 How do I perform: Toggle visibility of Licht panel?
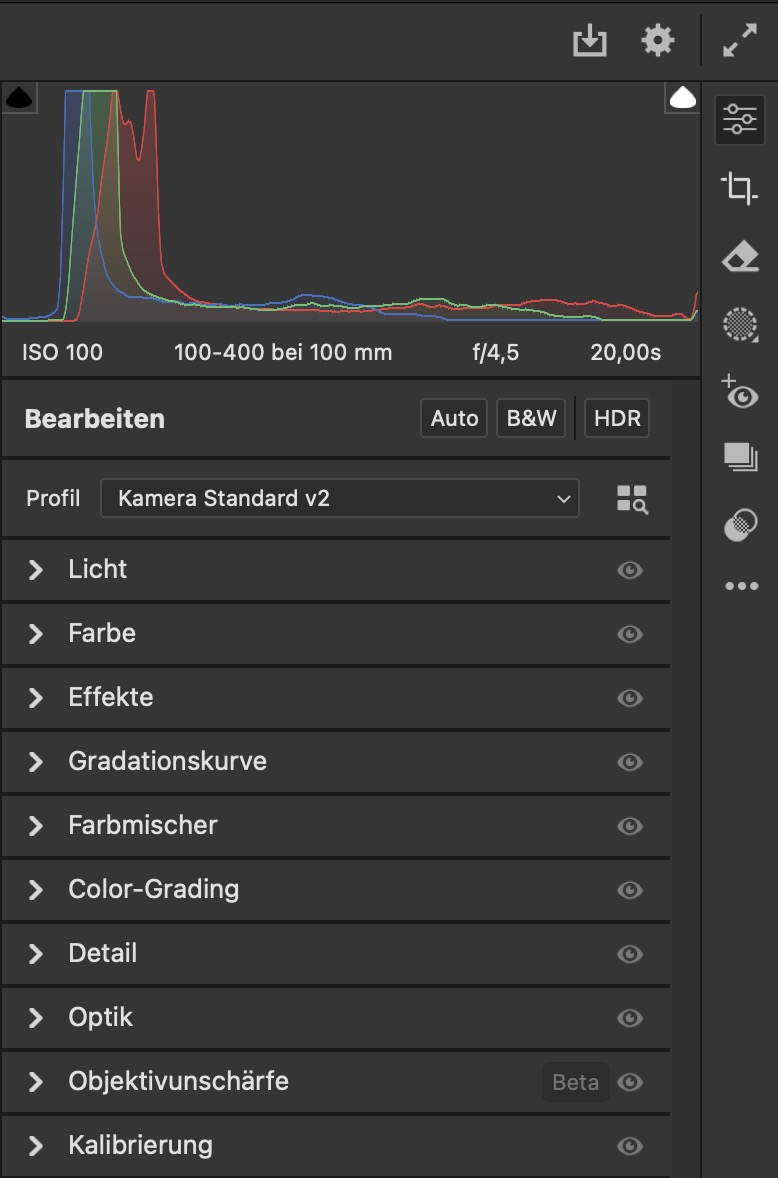pyautogui.click(x=630, y=570)
